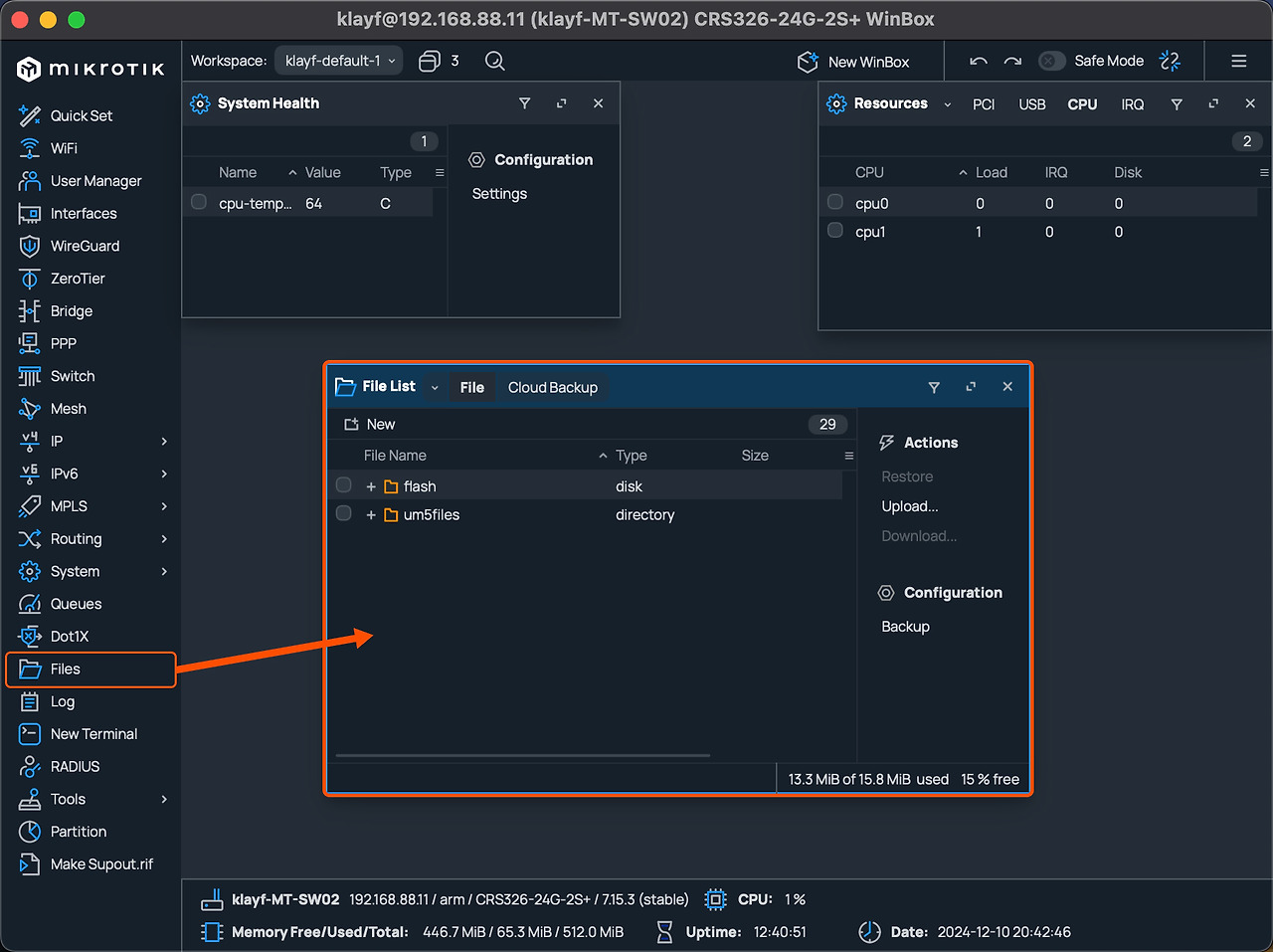This screenshot has width=1273, height=952.
Task: Check the cpu-temp row checkbox
Action: tap(199, 202)
